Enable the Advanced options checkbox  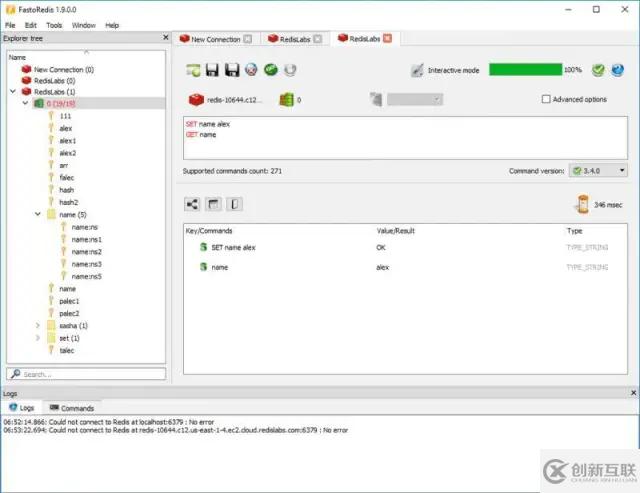[x=546, y=99]
